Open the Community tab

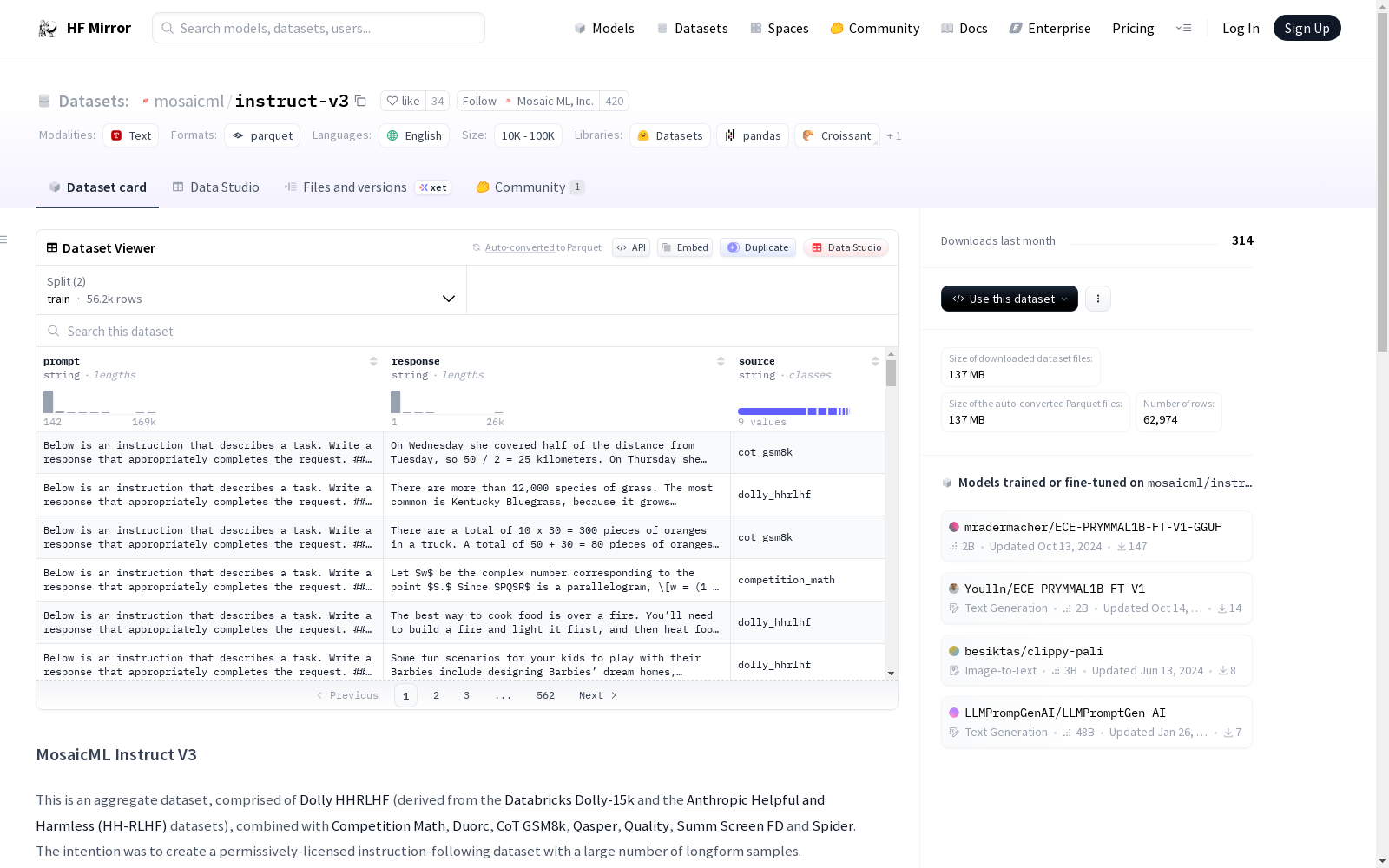tap(530, 187)
